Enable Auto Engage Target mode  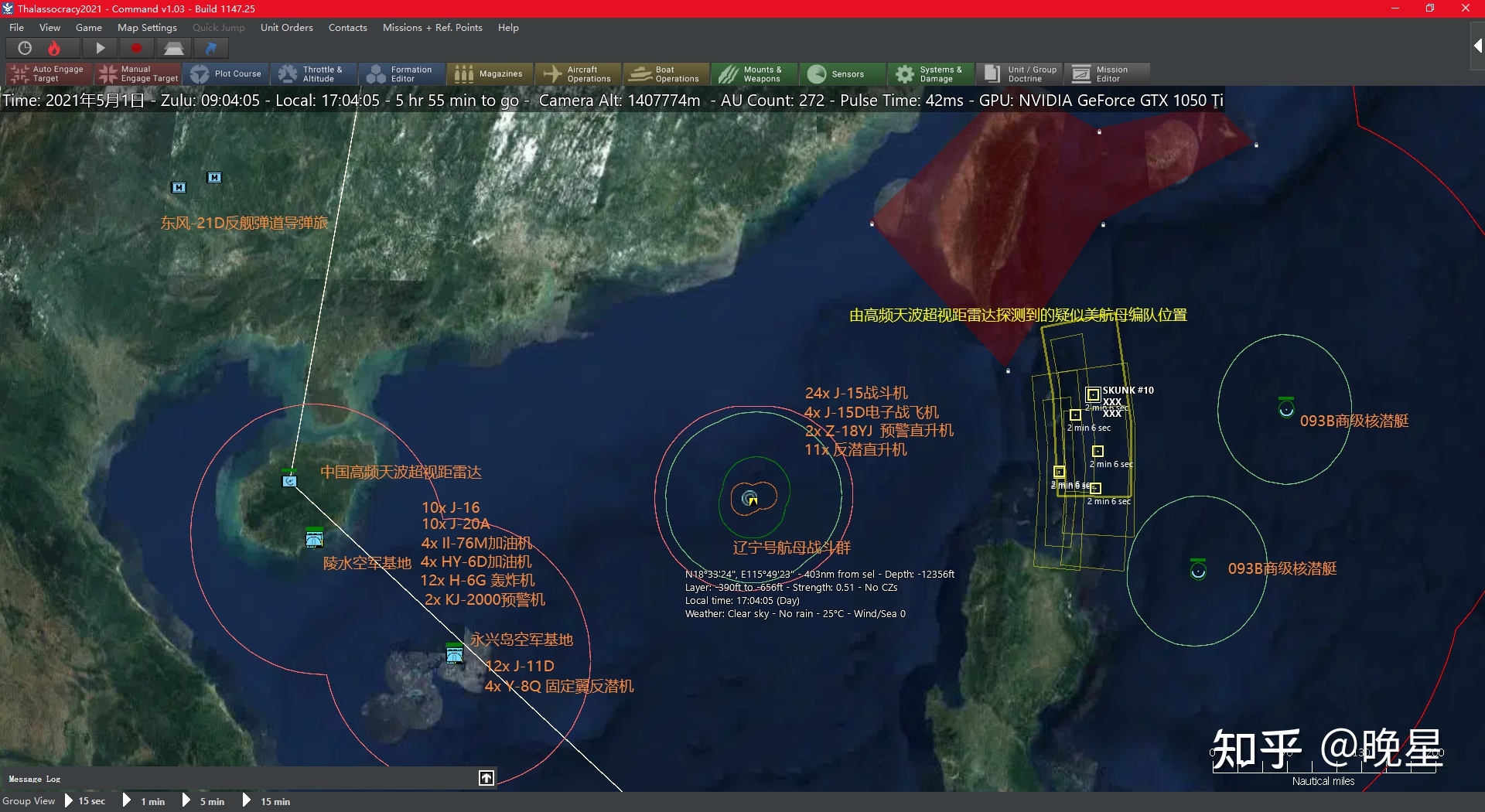(x=48, y=74)
